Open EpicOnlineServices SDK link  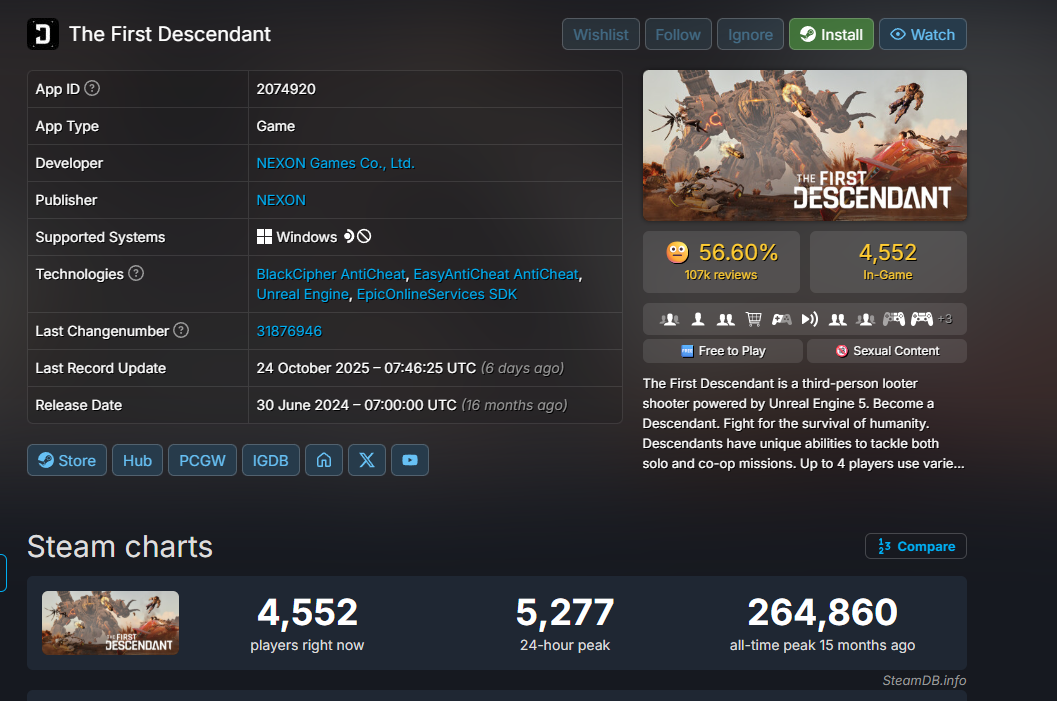[x=437, y=295]
